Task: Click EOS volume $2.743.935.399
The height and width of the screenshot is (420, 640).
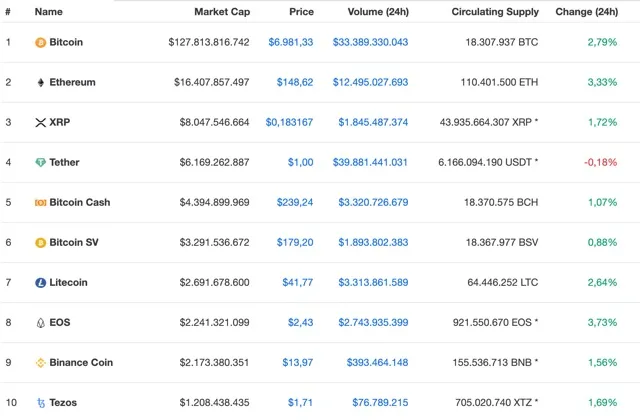Action: coord(373,322)
